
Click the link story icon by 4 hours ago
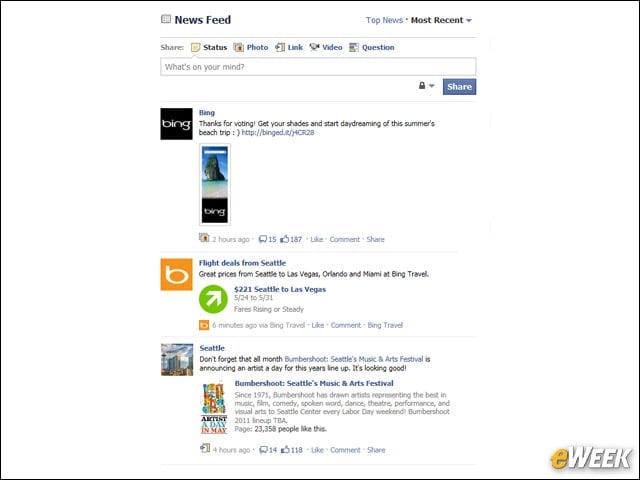pos(205,448)
